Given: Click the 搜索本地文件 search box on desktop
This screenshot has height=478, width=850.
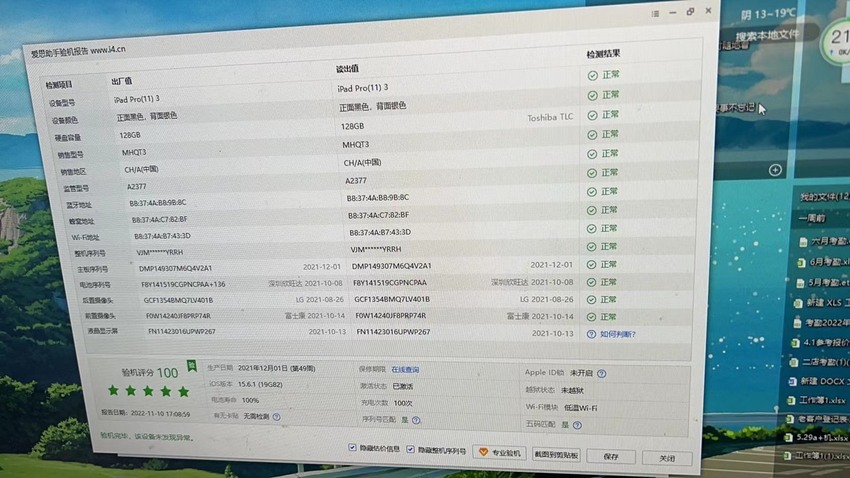Looking at the screenshot, I should (x=767, y=36).
